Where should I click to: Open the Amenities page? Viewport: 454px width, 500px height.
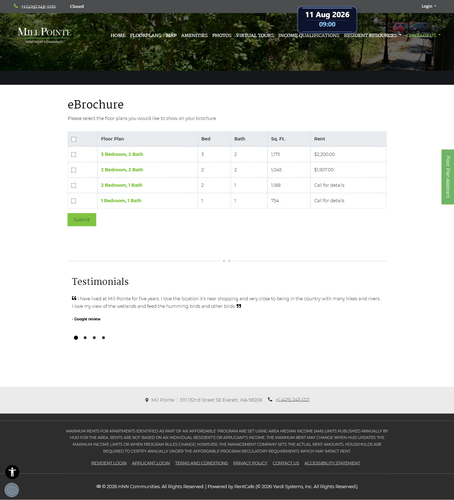(x=194, y=35)
